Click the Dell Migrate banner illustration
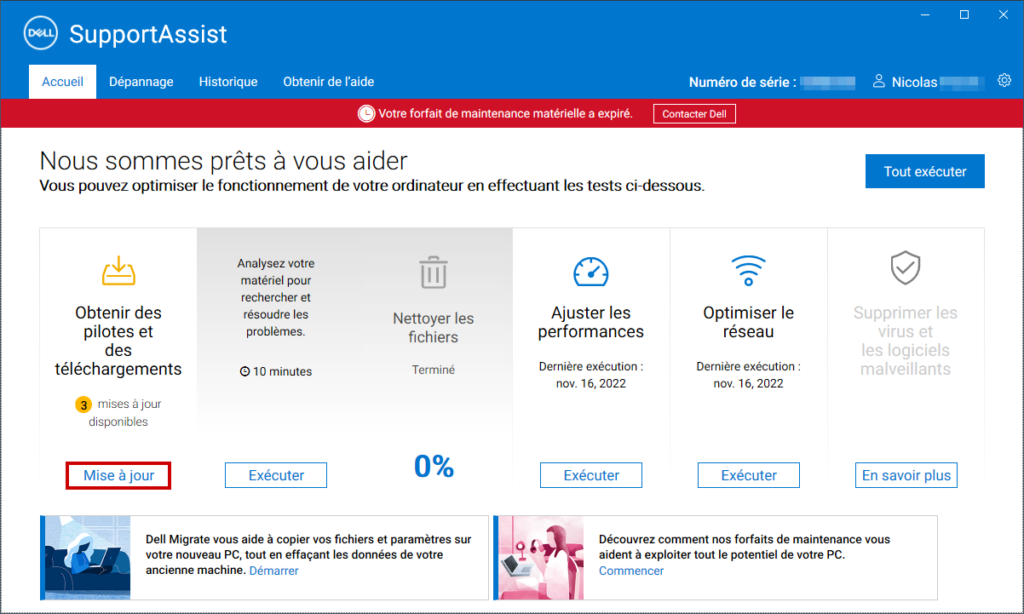Image resolution: width=1024 pixels, height=614 pixels. (88, 558)
